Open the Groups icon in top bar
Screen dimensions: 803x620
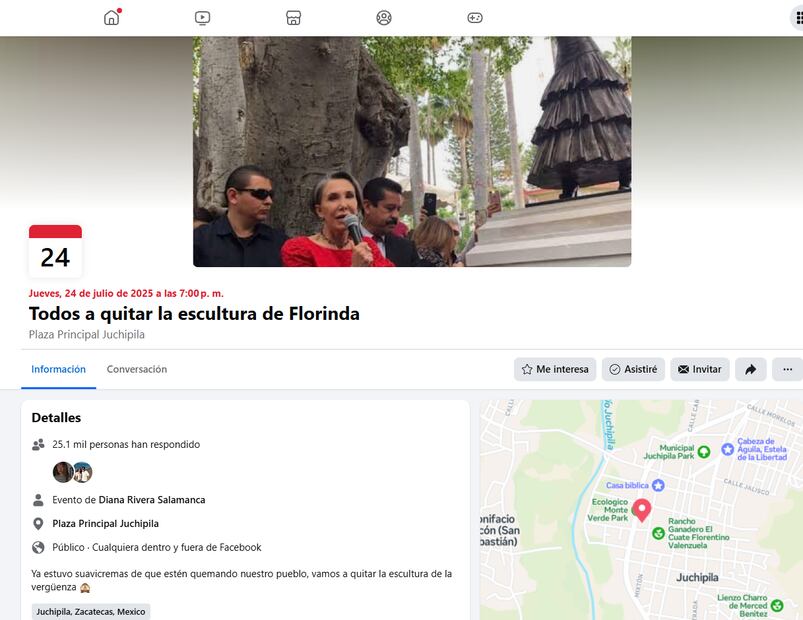(x=384, y=18)
